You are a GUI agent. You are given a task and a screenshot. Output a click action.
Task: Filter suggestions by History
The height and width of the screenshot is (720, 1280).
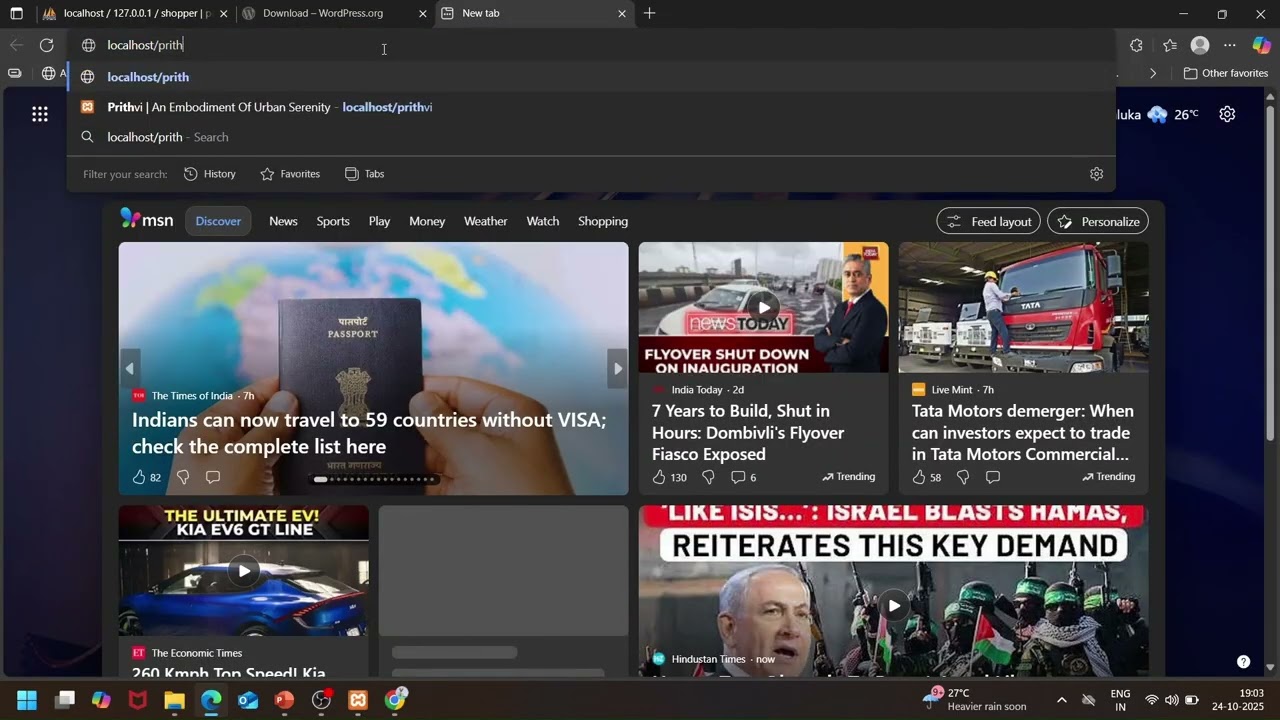click(210, 174)
